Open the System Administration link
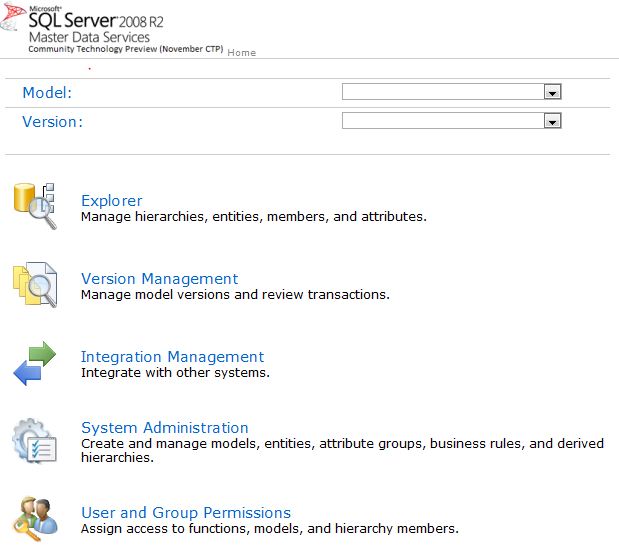 [165, 428]
